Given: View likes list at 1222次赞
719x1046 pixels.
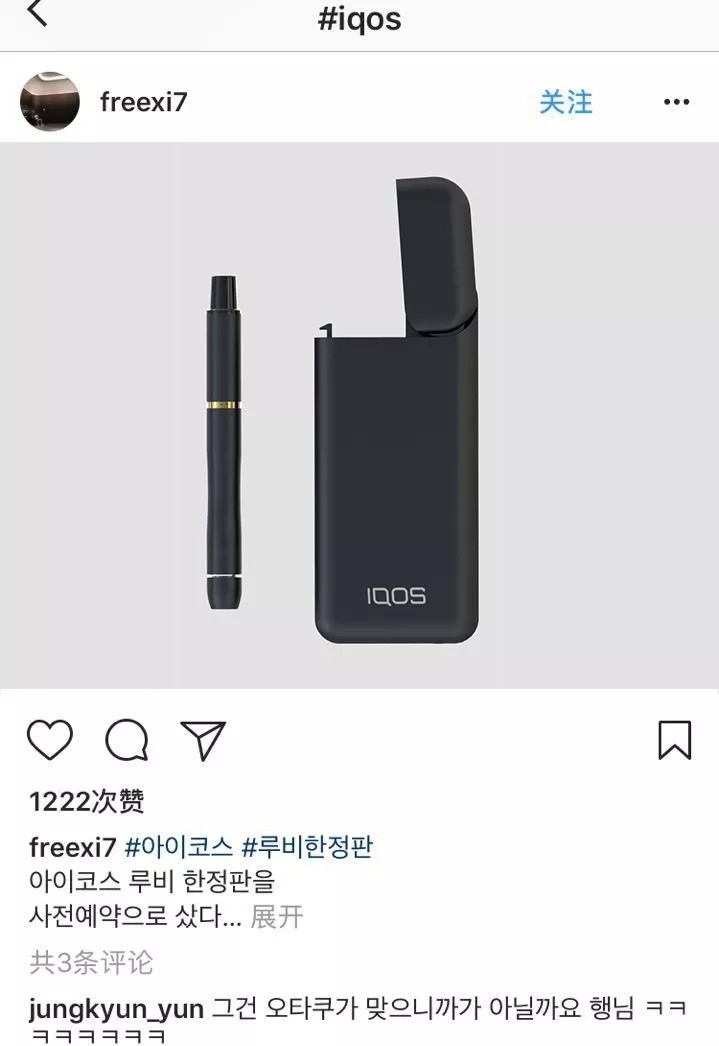Looking at the screenshot, I should pyautogui.click(x=87, y=801).
